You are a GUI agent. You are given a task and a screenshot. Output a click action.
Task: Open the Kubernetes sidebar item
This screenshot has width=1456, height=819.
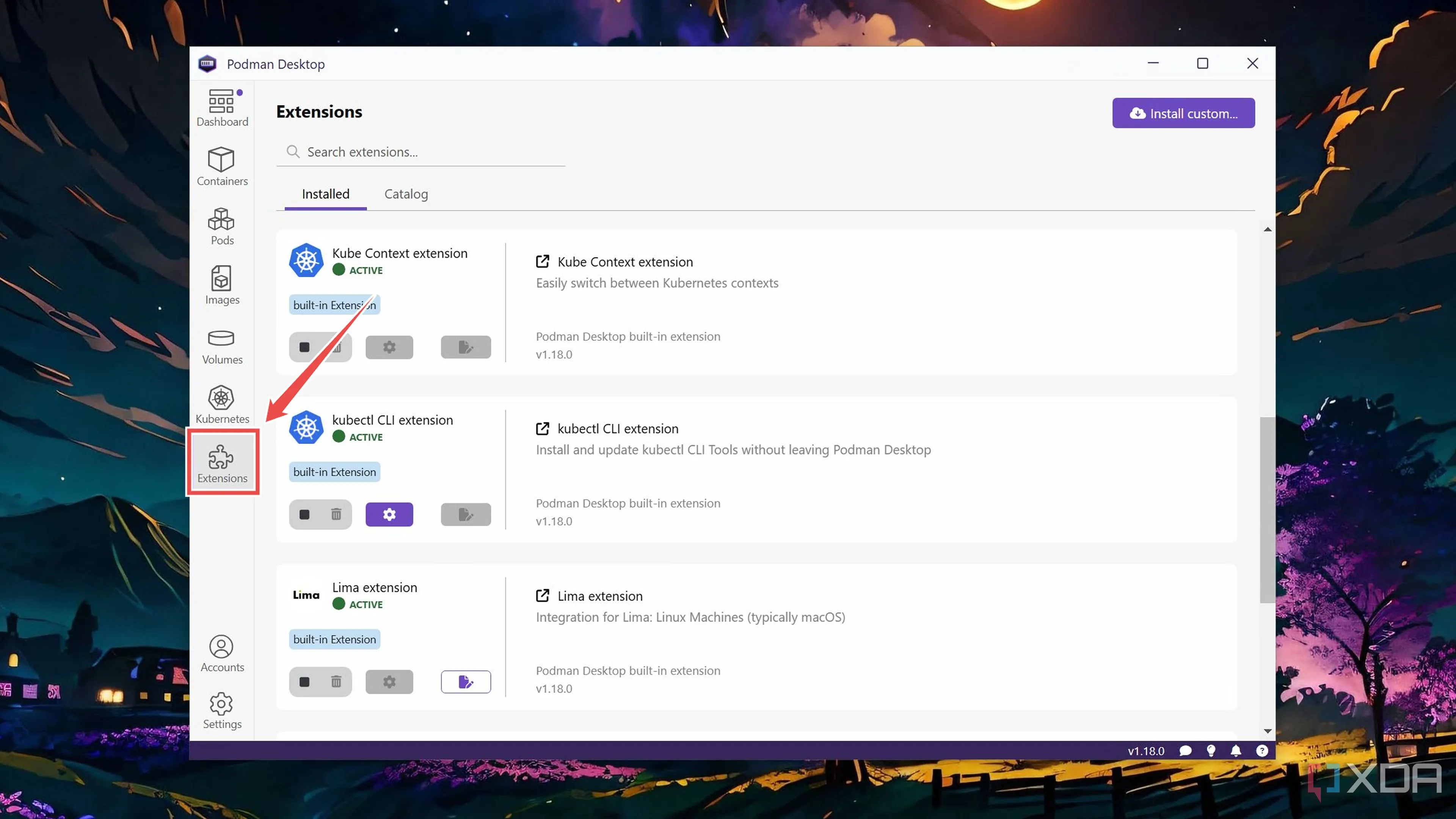pyautogui.click(x=221, y=405)
